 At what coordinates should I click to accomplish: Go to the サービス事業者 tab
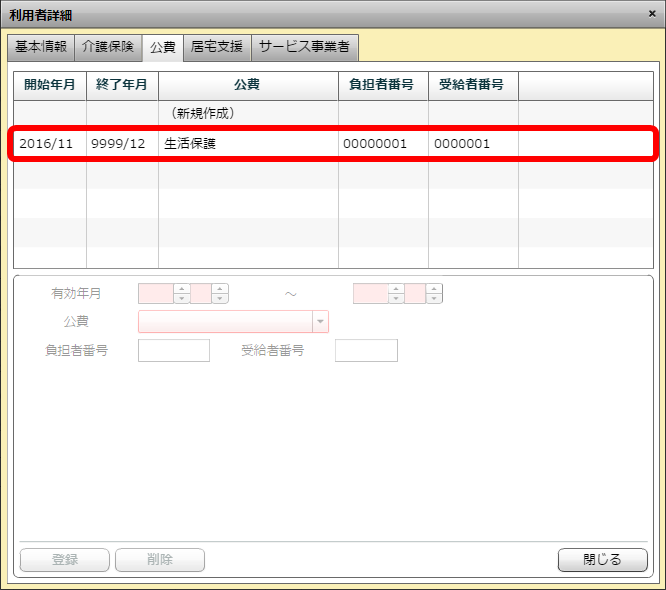pos(304,47)
